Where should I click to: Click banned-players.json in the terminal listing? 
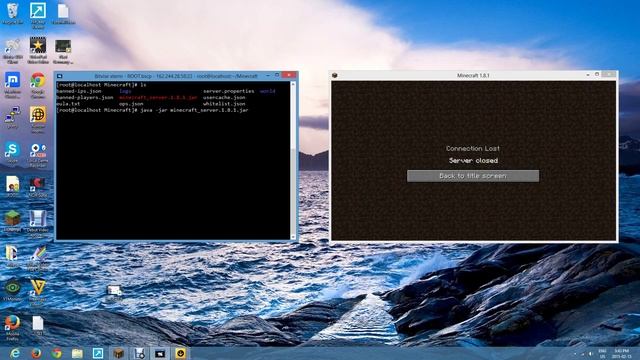click(x=85, y=98)
